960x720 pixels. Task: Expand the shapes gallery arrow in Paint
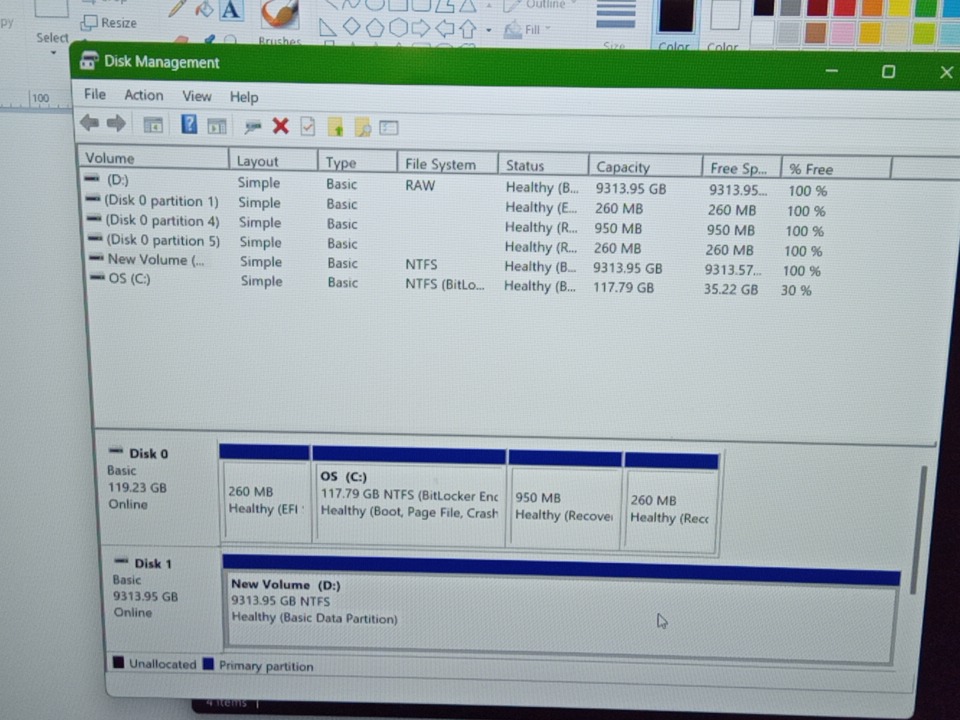pyautogui.click(x=489, y=29)
